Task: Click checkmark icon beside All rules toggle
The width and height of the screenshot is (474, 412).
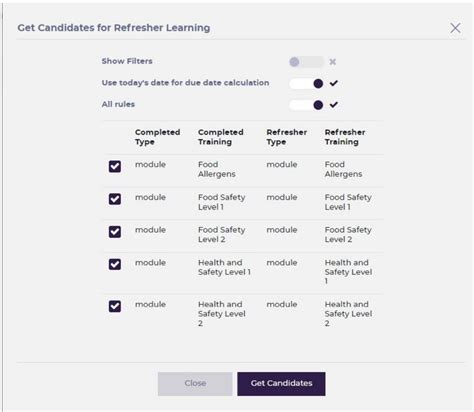Action: (334, 105)
